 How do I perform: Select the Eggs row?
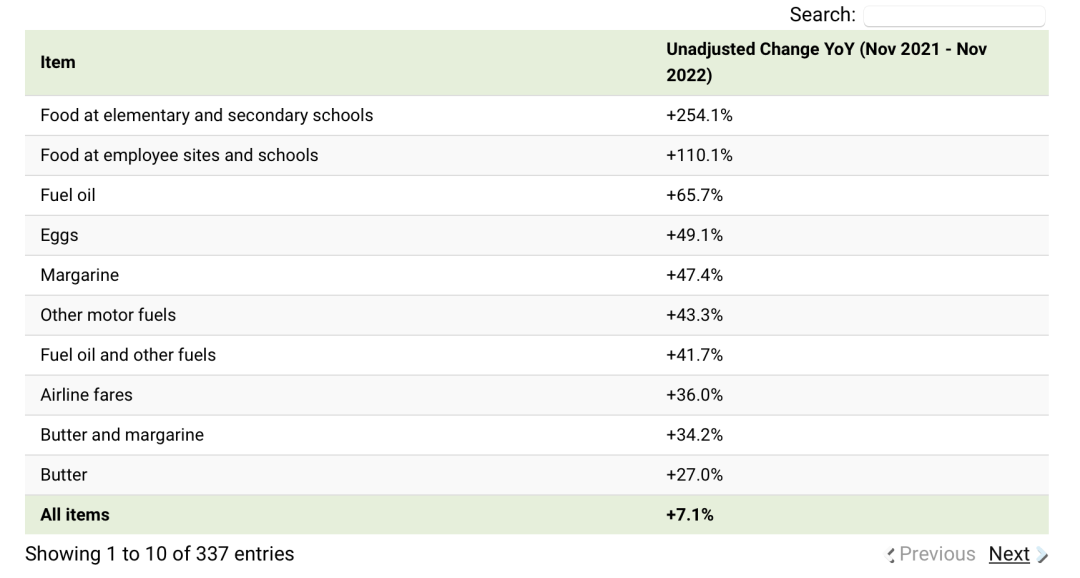tap(59, 235)
